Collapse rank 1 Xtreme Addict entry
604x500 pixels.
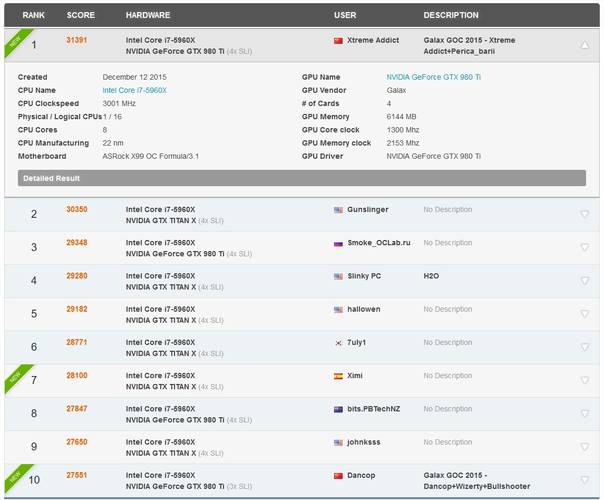coord(584,45)
